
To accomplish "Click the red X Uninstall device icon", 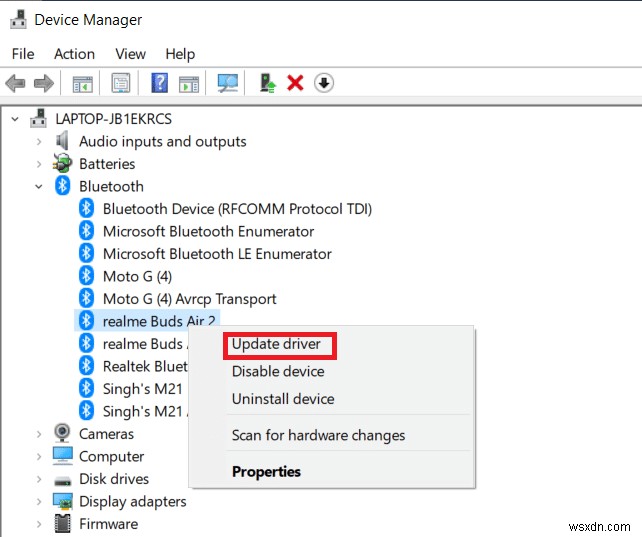I will click(x=295, y=83).
